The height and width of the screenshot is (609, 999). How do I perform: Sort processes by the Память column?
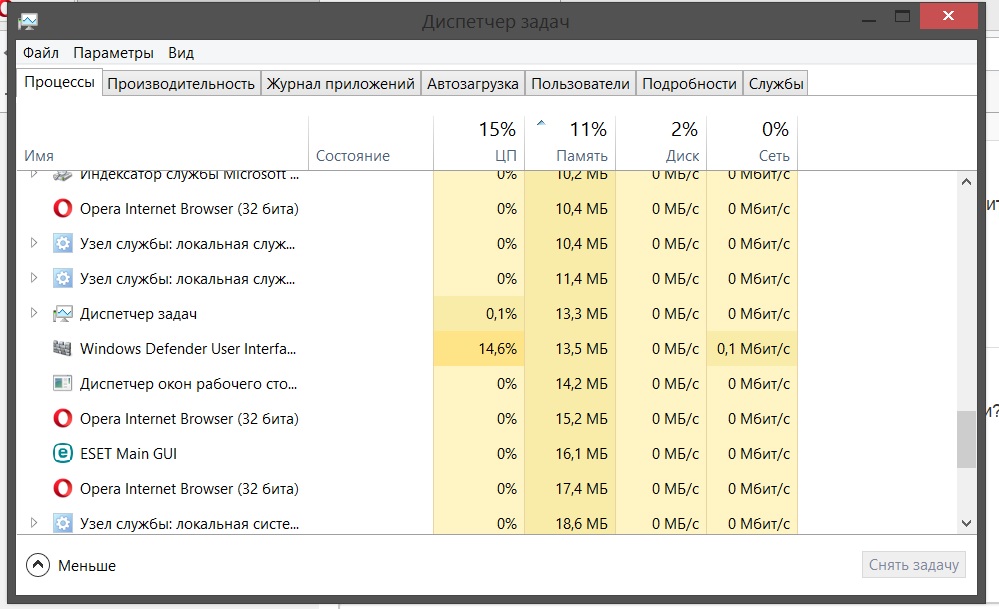coord(570,143)
